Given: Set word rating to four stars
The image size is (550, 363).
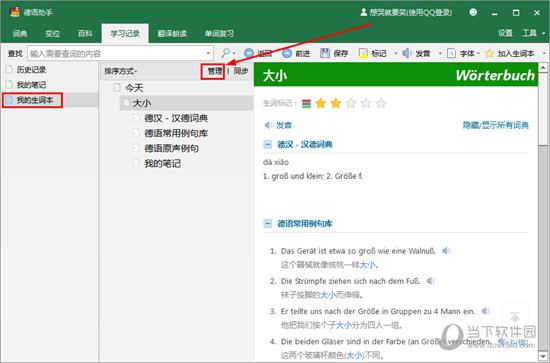Looking at the screenshot, I should [x=366, y=103].
